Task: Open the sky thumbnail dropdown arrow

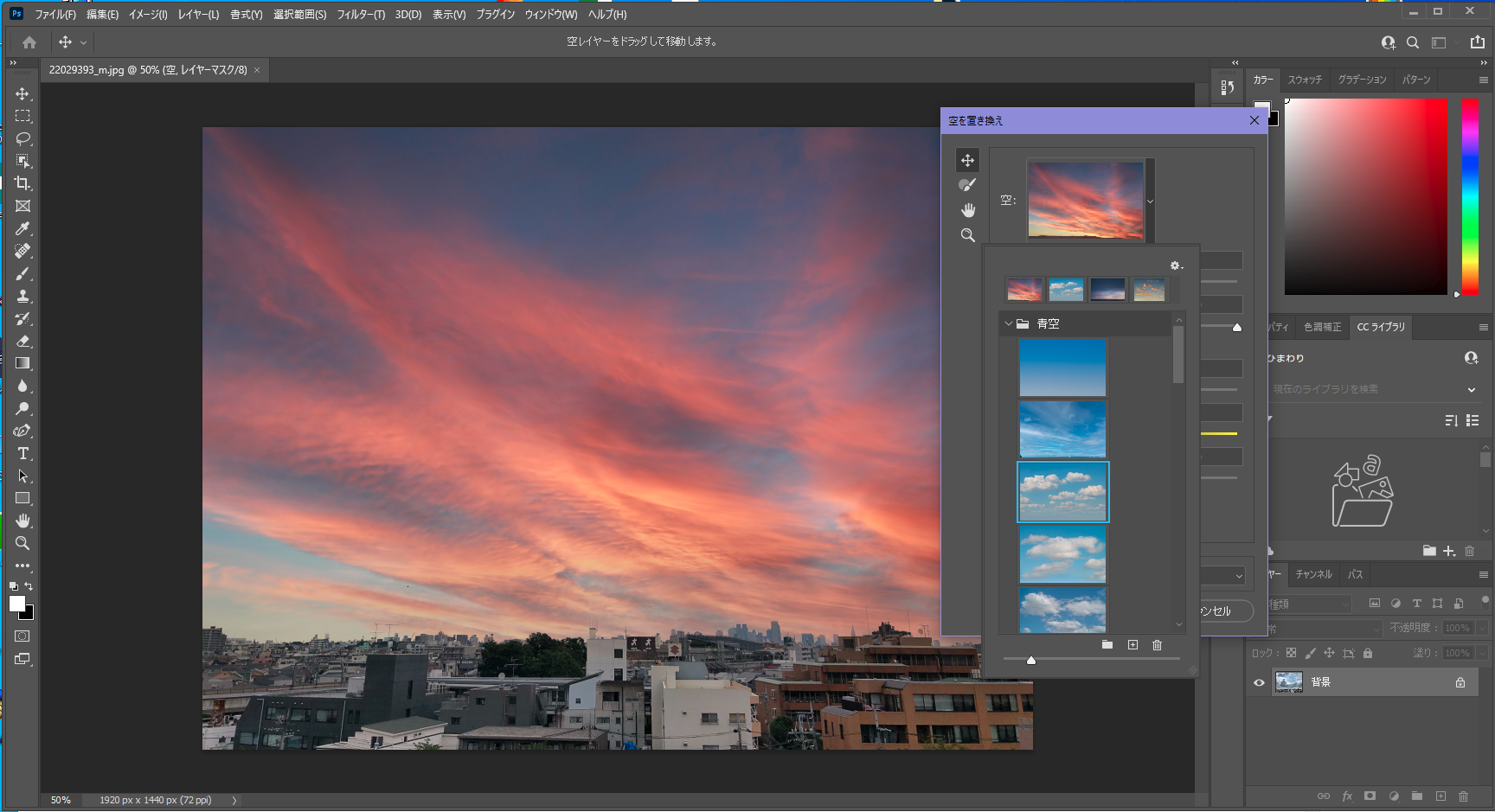Action: [x=1150, y=201]
